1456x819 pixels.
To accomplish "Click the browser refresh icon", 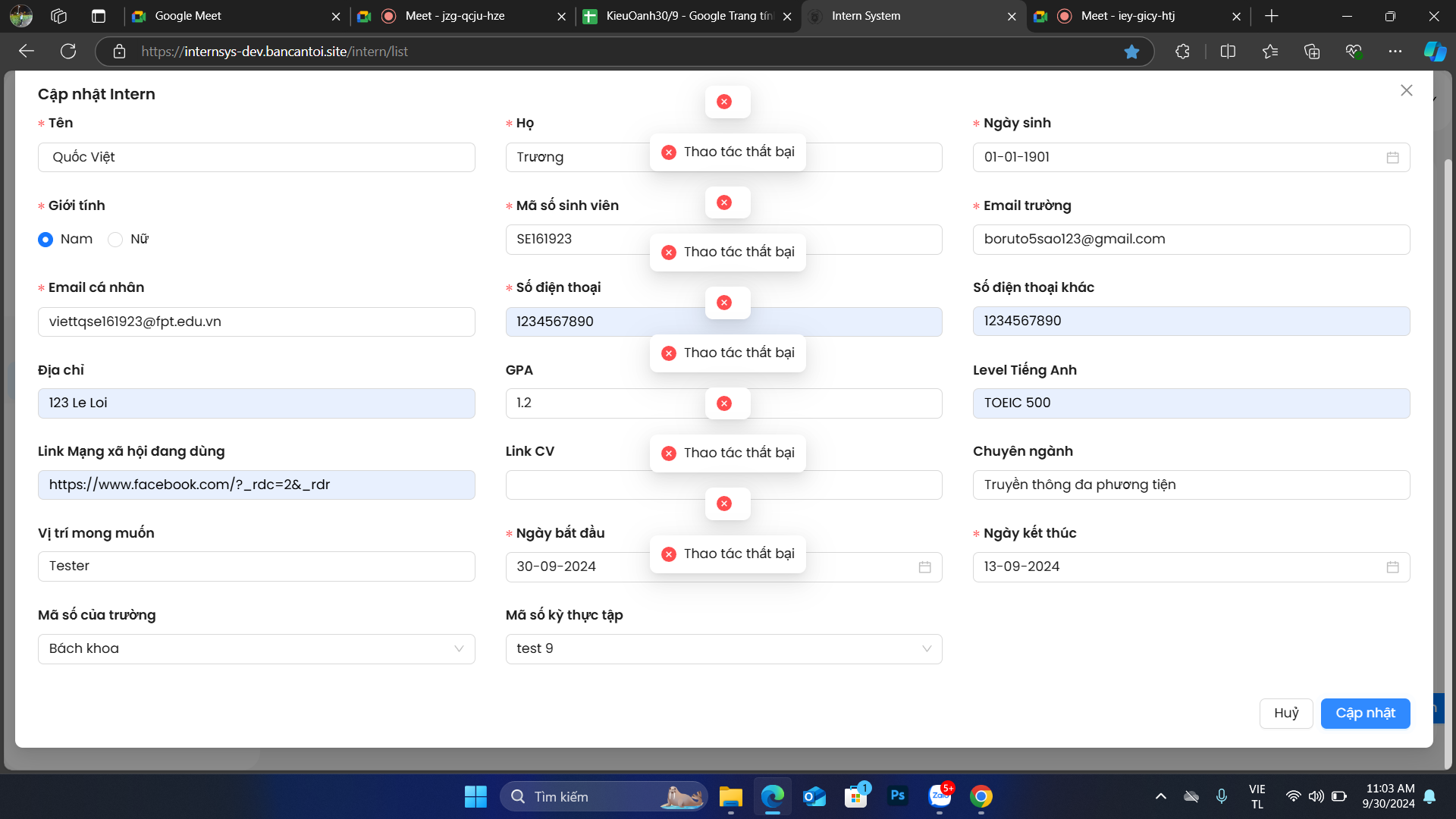I will 68,51.
